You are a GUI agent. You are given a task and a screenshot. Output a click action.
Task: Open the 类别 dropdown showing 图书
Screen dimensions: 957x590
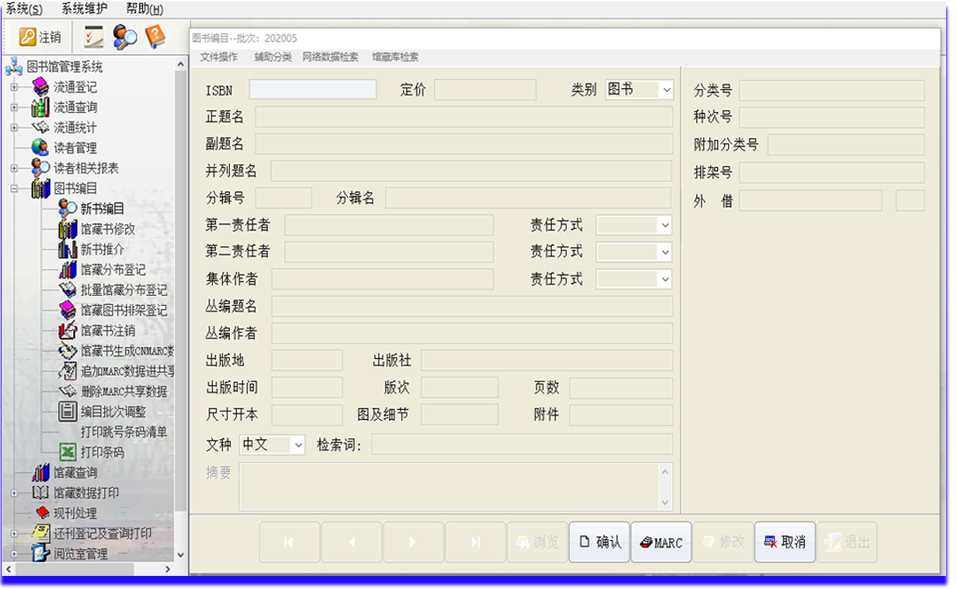pos(666,90)
